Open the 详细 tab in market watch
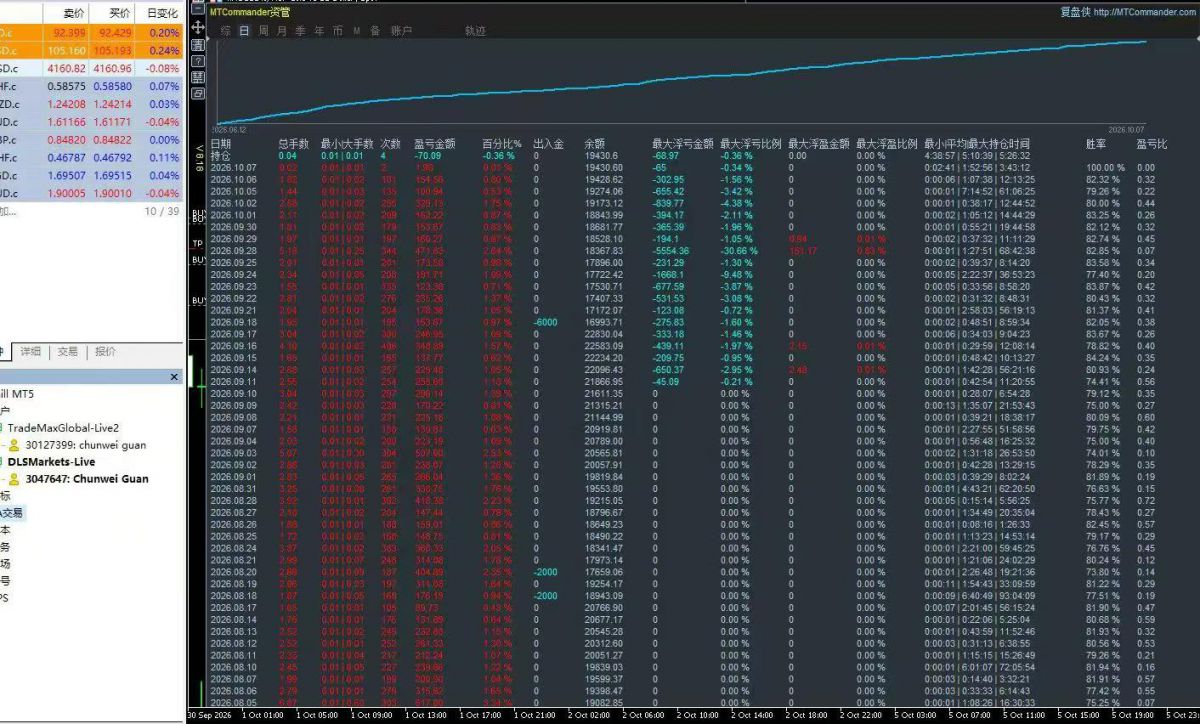This screenshot has width=1200, height=724. 31,352
